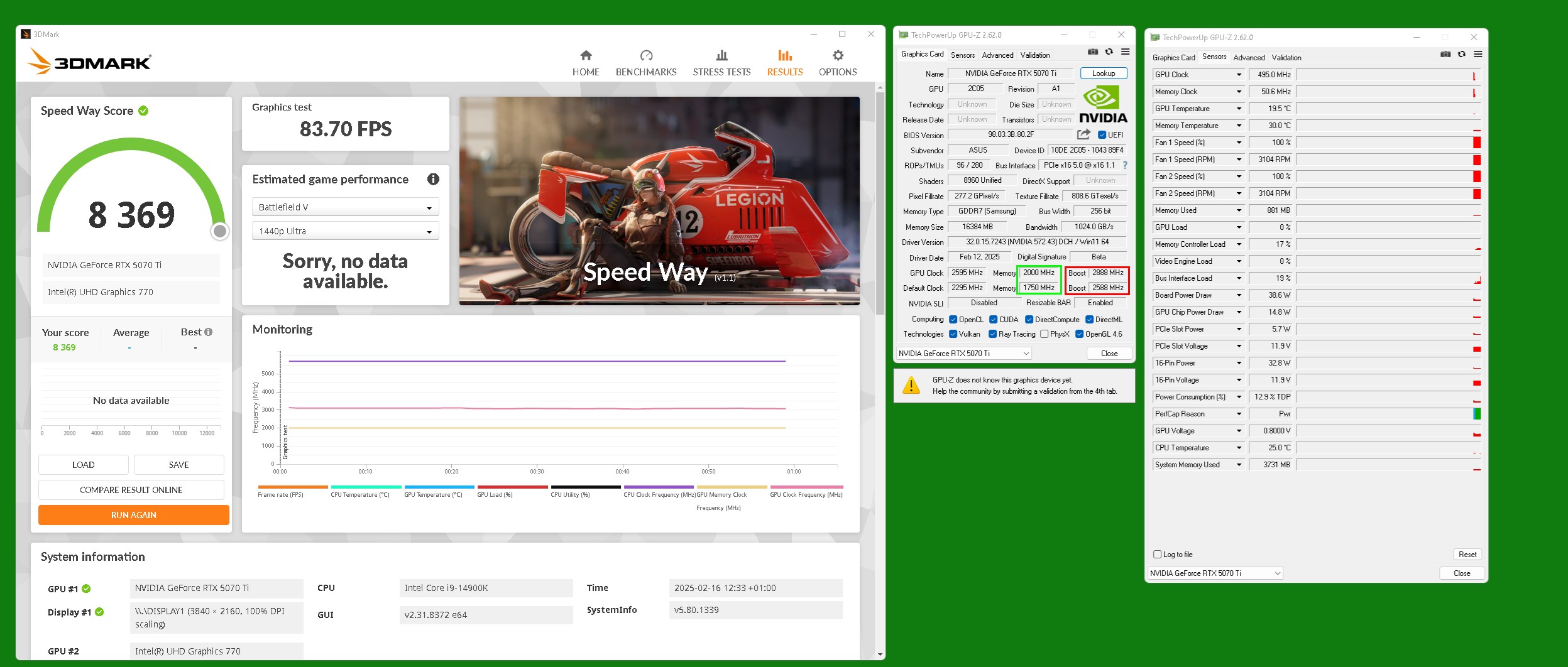Click the 3DMark vertical scrollbar
1568x667 pixels.
tap(880, 201)
